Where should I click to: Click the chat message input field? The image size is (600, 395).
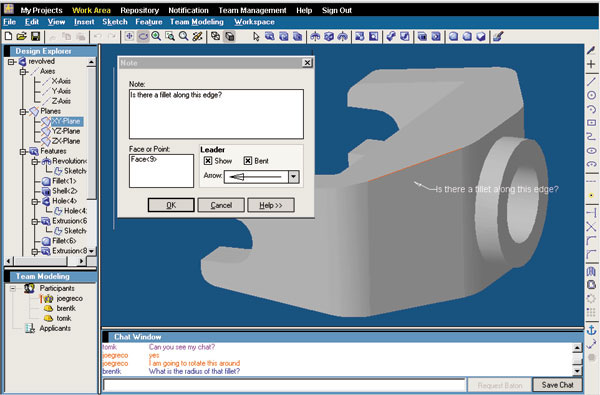[x=284, y=384]
